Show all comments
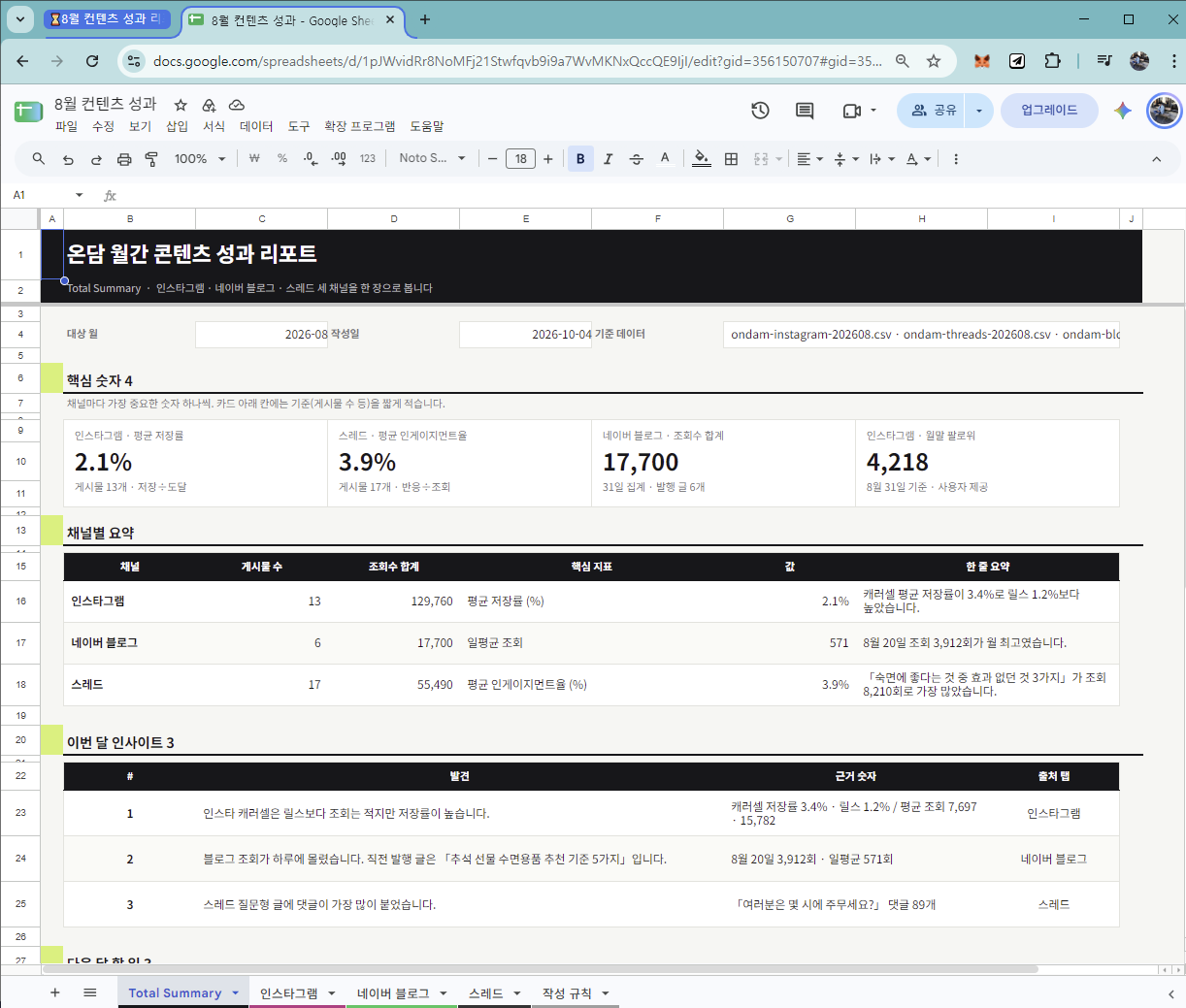Screen dimensions: 1186x1008 [805, 111]
